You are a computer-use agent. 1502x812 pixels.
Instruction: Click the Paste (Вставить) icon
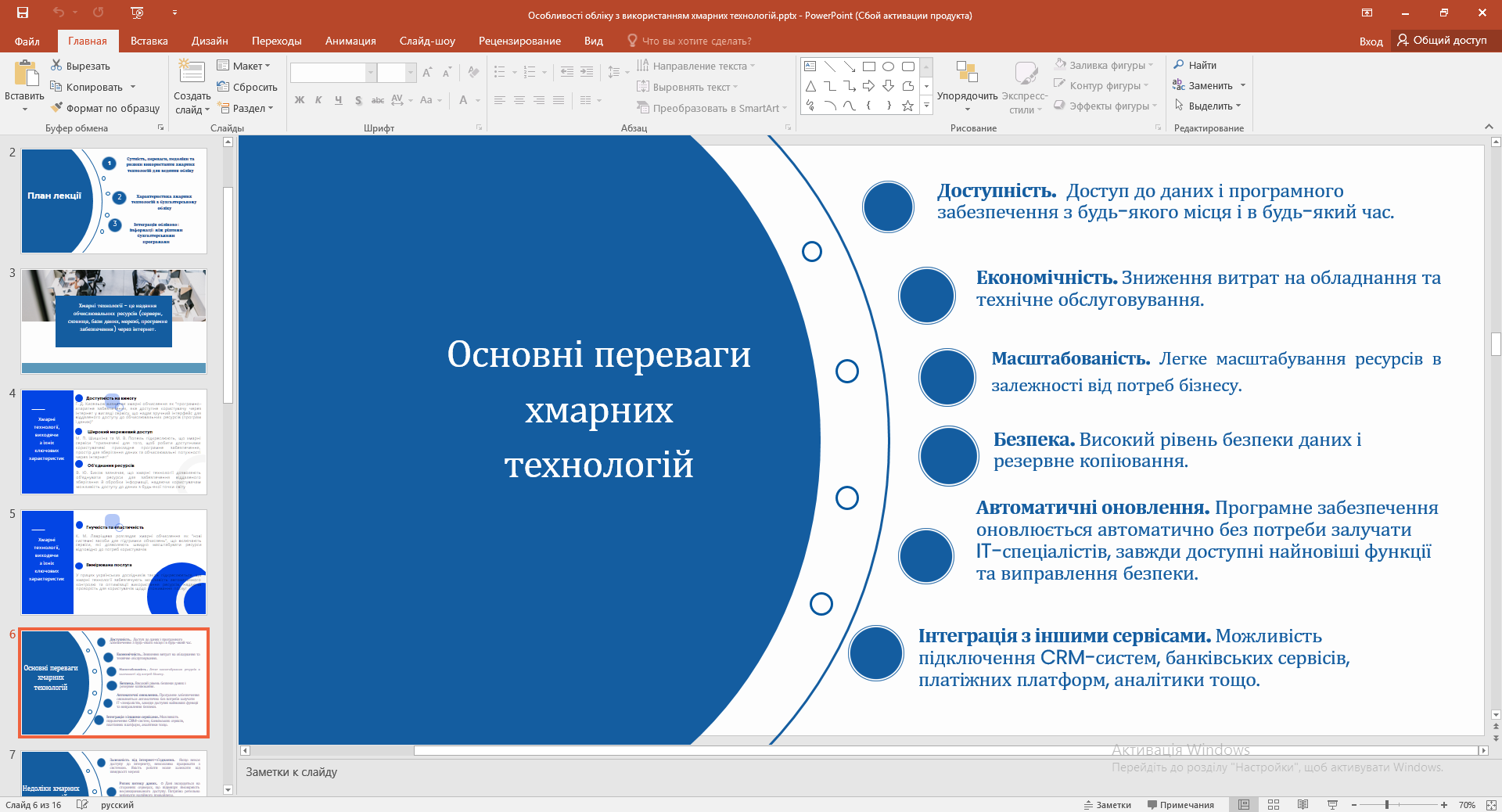click(24, 75)
